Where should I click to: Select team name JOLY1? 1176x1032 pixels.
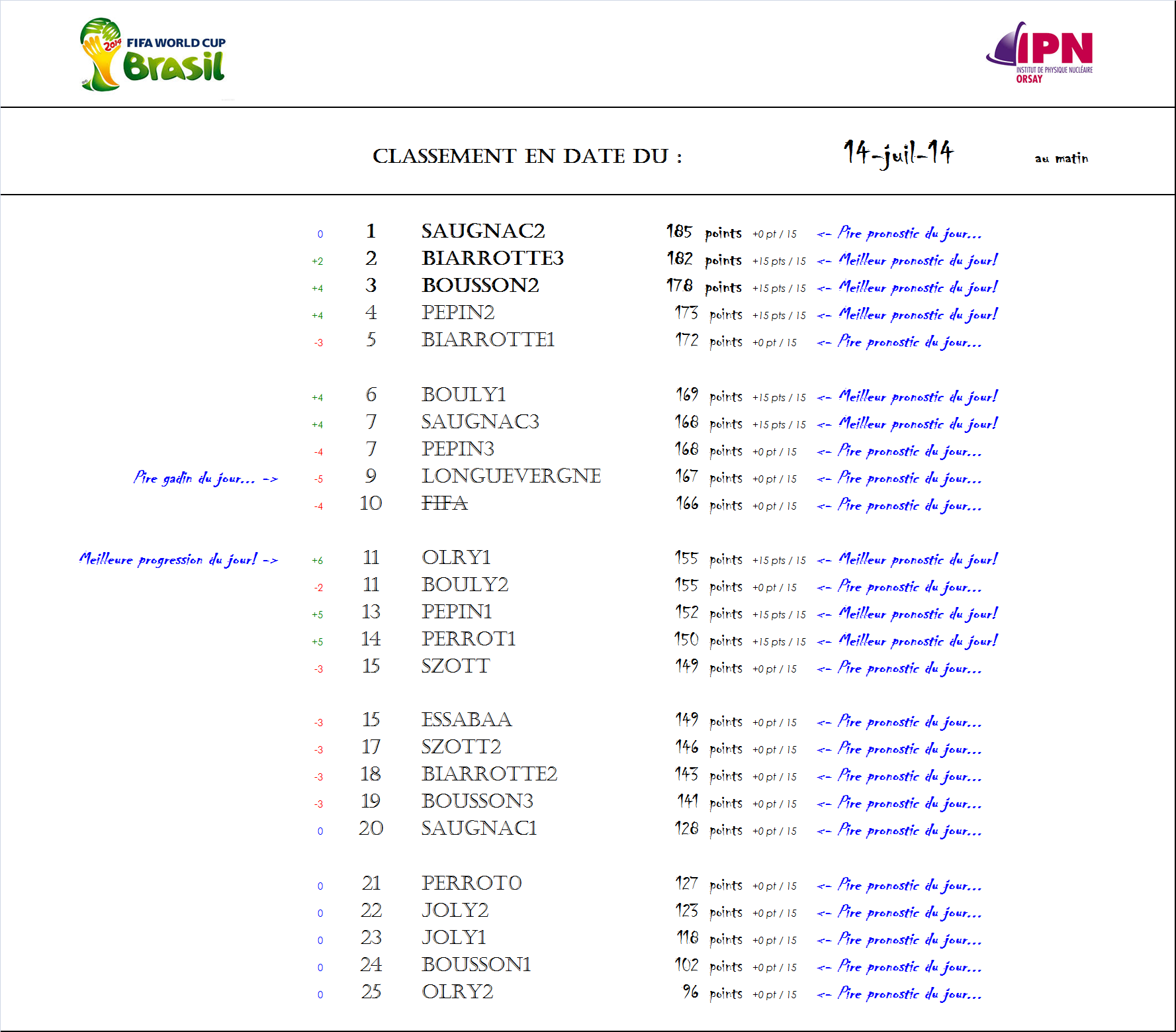(x=454, y=937)
